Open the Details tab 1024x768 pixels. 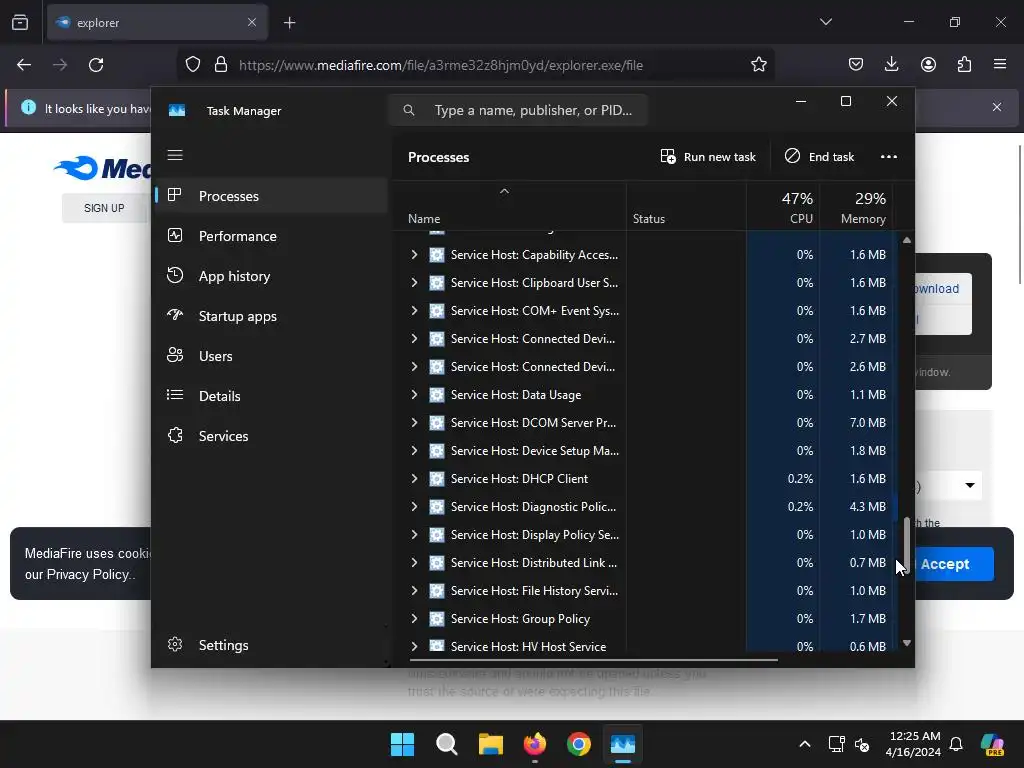pyautogui.click(x=270, y=396)
